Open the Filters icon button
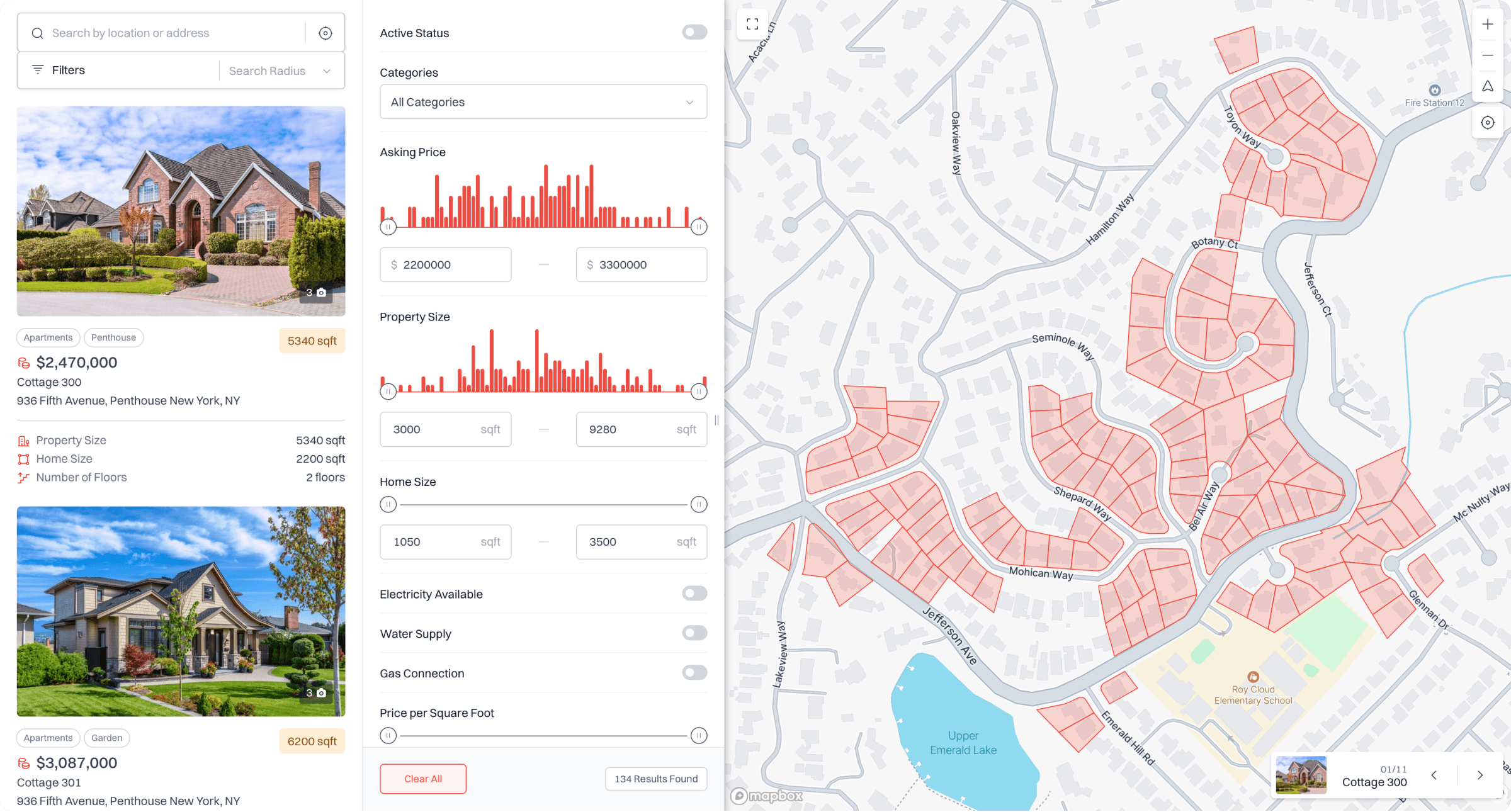The height and width of the screenshot is (812, 1511). click(38, 70)
